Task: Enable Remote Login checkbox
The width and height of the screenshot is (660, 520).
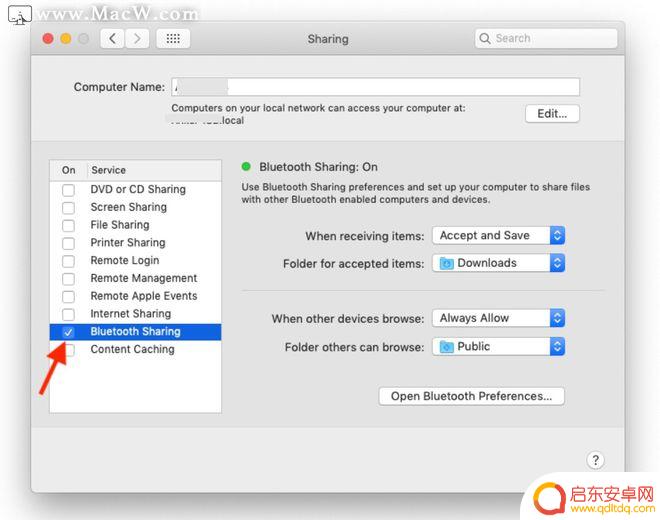Action: (x=68, y=261)
